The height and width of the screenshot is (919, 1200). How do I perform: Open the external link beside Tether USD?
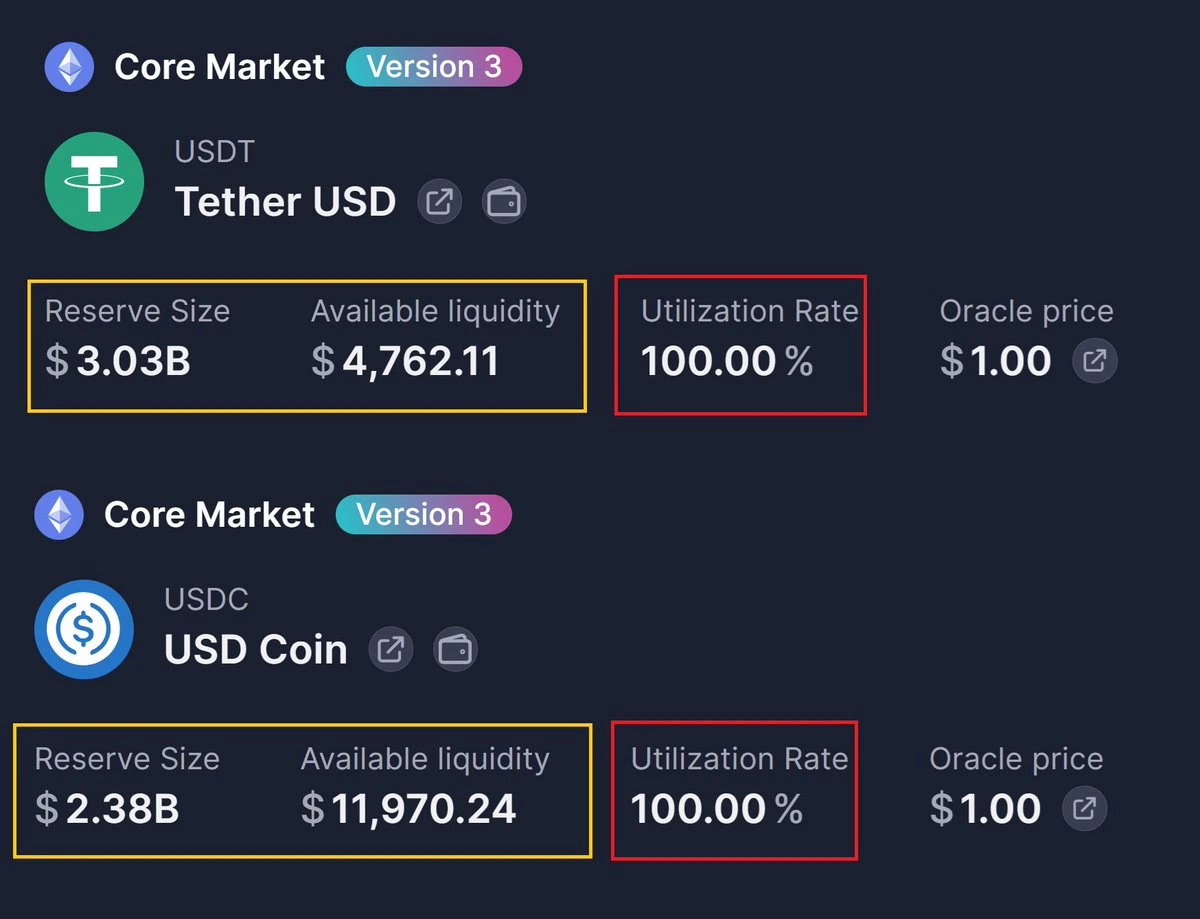[x=439, y=201]
